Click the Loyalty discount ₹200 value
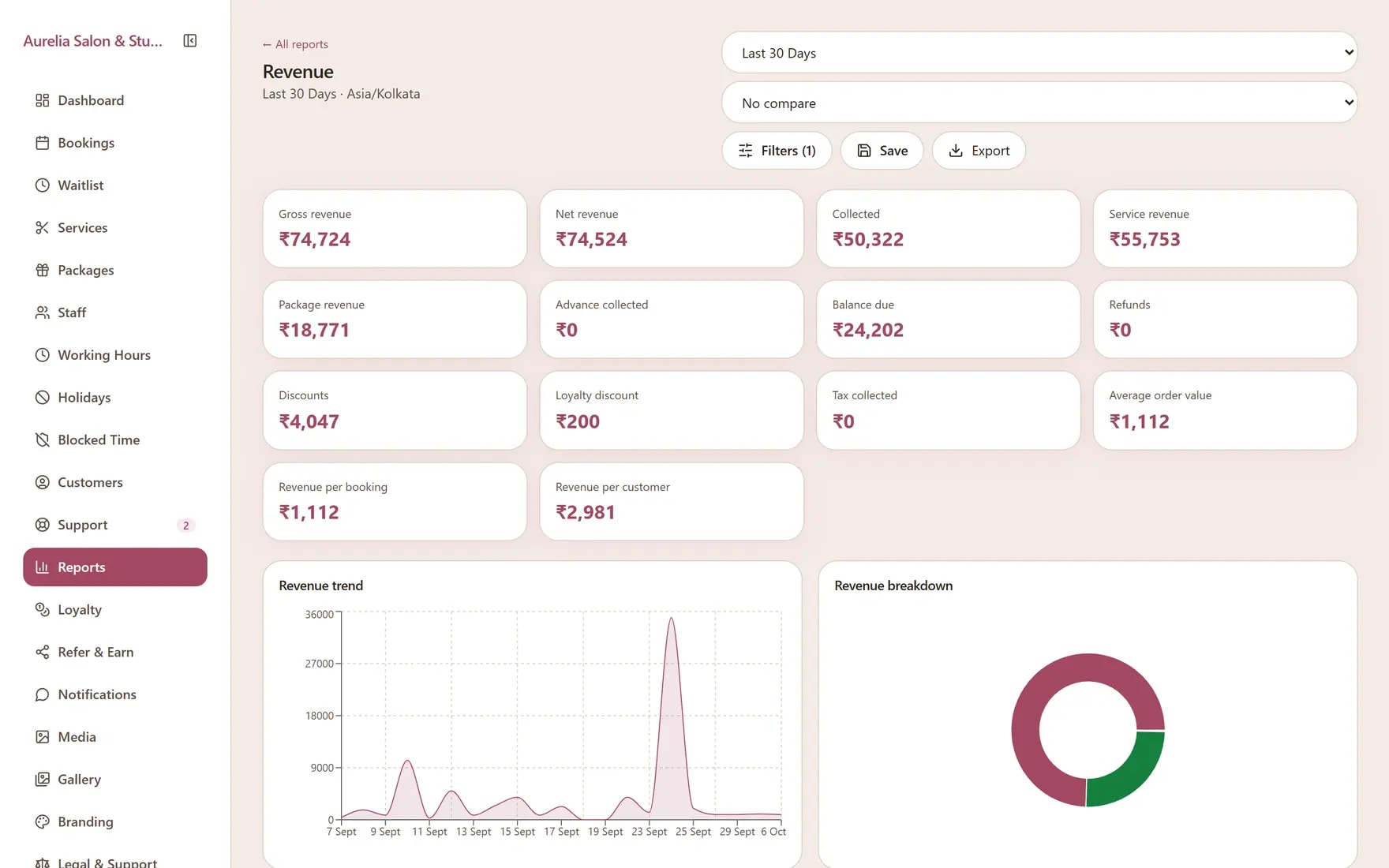Image resolution: width=1389 pixels, height=868 pixels. point(578,421)
